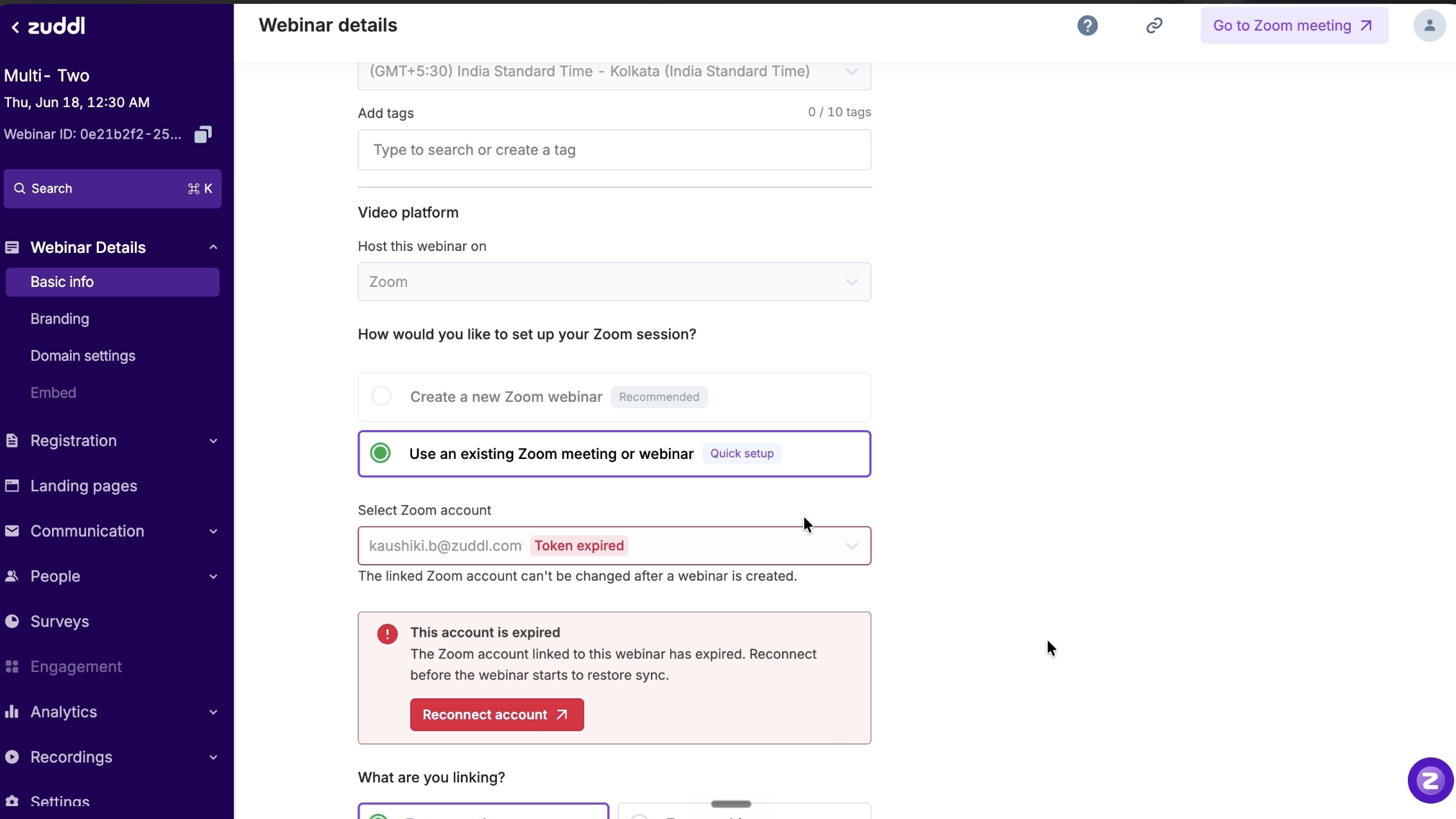Open the user profile avatar
The height and width of the screenshot is (819, 1456).
(1429, 26)
